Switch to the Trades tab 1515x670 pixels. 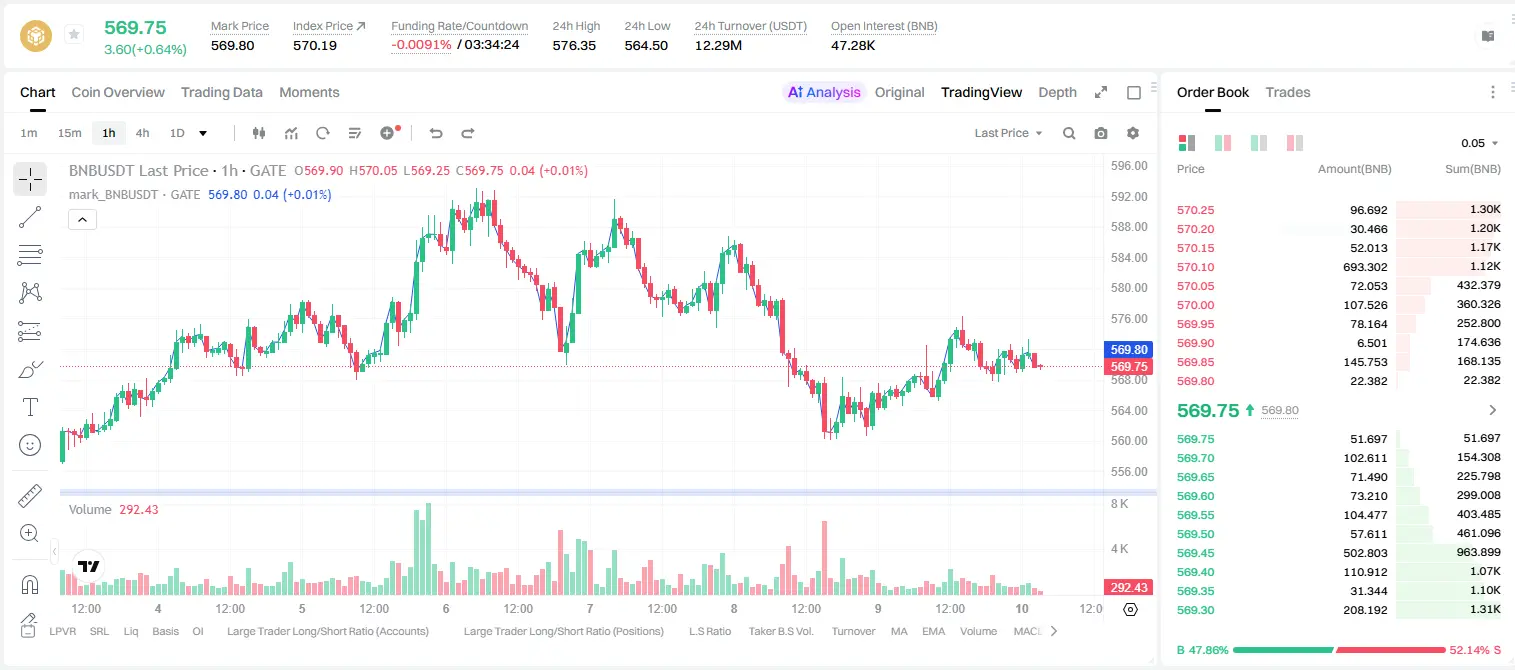(1287, 92)
